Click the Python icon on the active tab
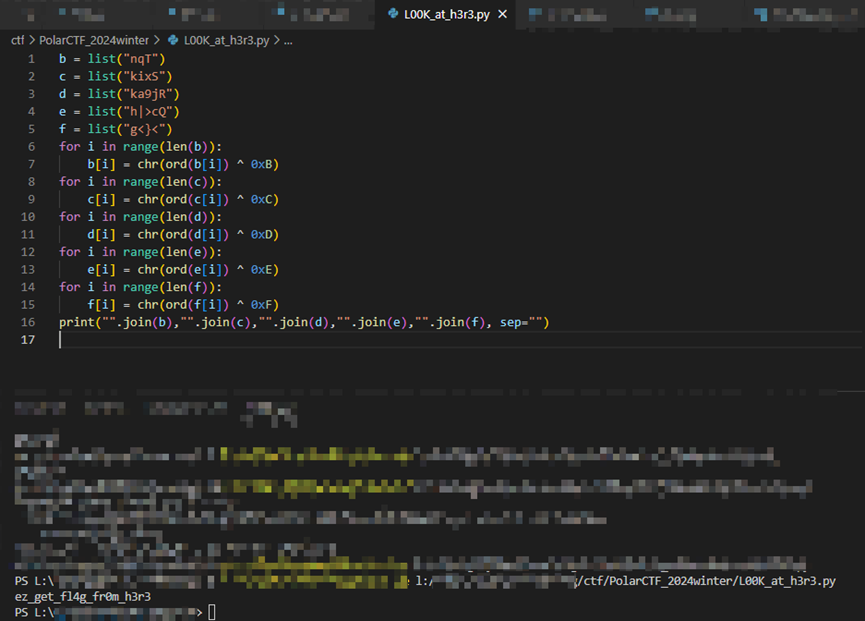The height and width of the screenshot is (621, 865). pyautogui.click(x=393, y=14)
